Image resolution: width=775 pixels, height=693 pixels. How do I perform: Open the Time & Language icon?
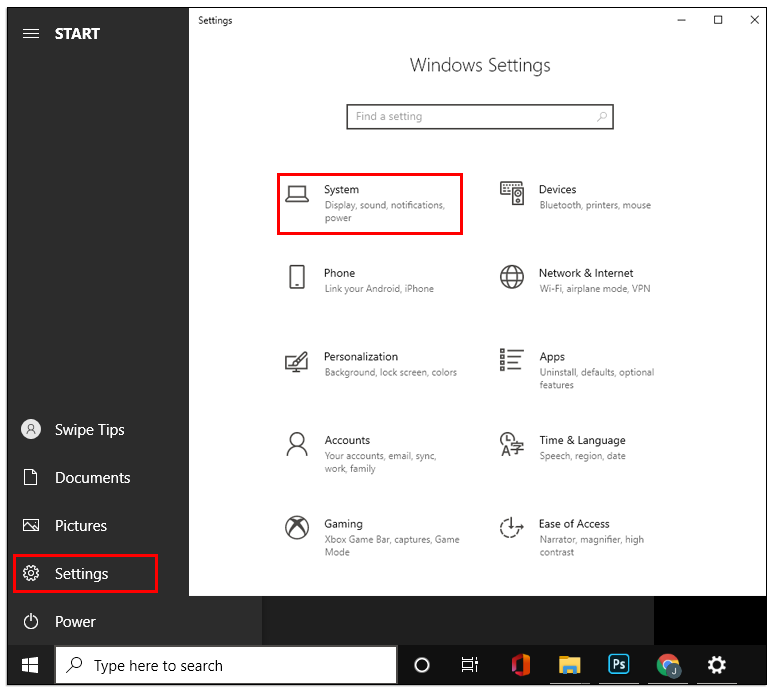512,444
